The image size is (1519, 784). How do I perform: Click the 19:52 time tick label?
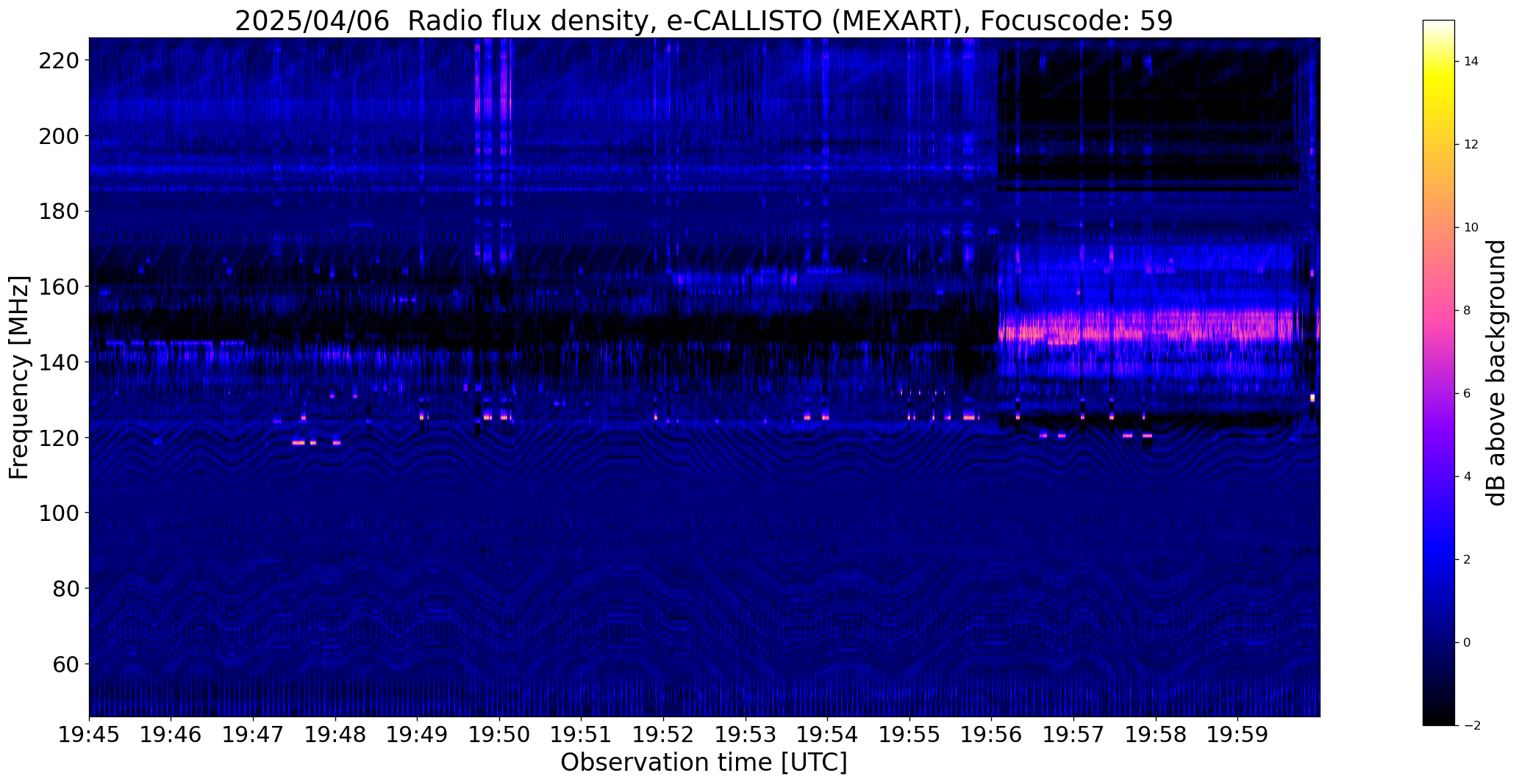click(664, 735)
